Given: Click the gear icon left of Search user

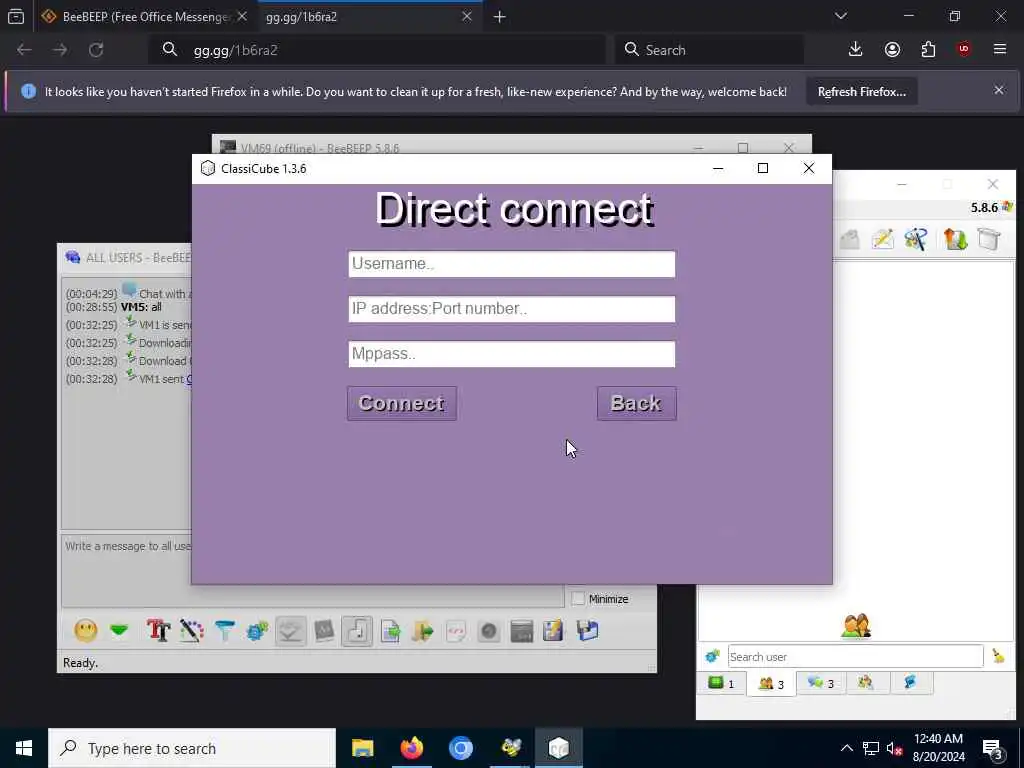Looking at the screenshot, I should tap(712, 656).
